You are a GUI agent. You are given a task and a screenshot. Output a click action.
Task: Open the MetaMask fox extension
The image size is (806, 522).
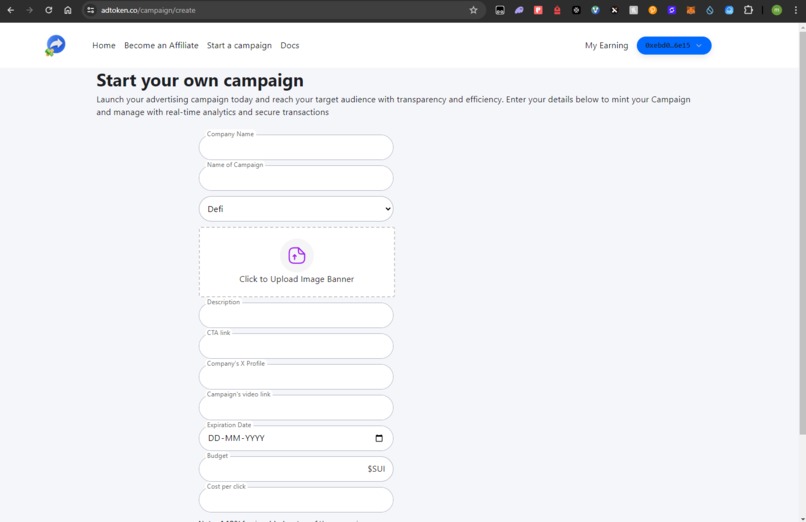click(691, 10)
